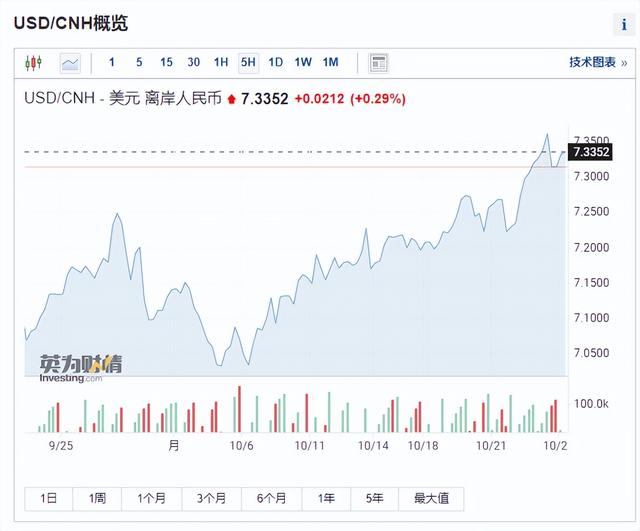Screen dimensions: 640x531
Task: Show the 1年 time range
Action: [326, 498]
